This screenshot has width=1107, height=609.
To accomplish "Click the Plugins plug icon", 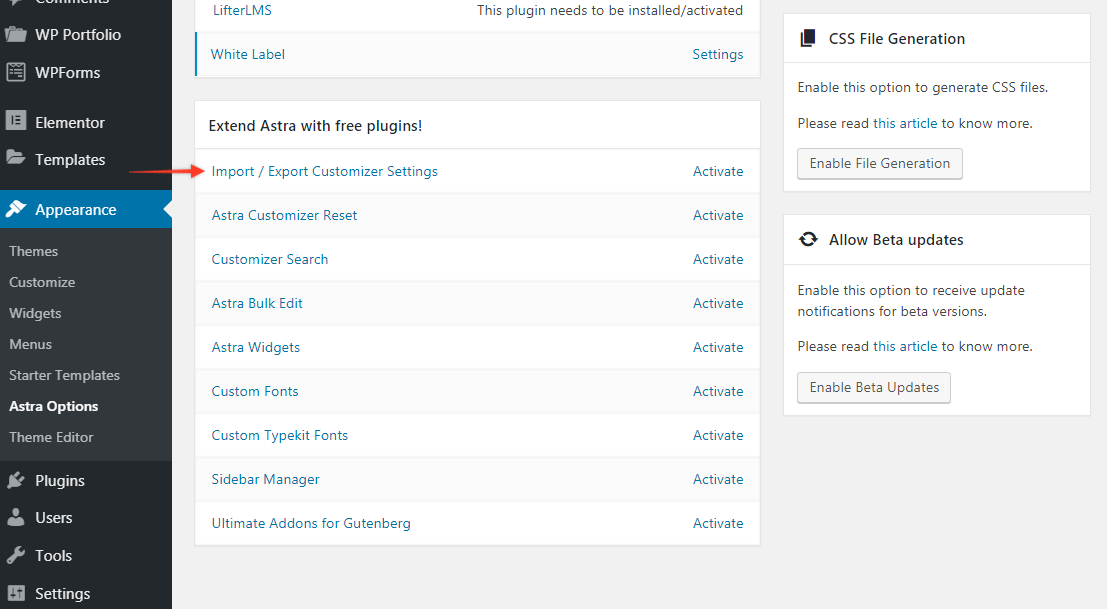I will [16, 480].
